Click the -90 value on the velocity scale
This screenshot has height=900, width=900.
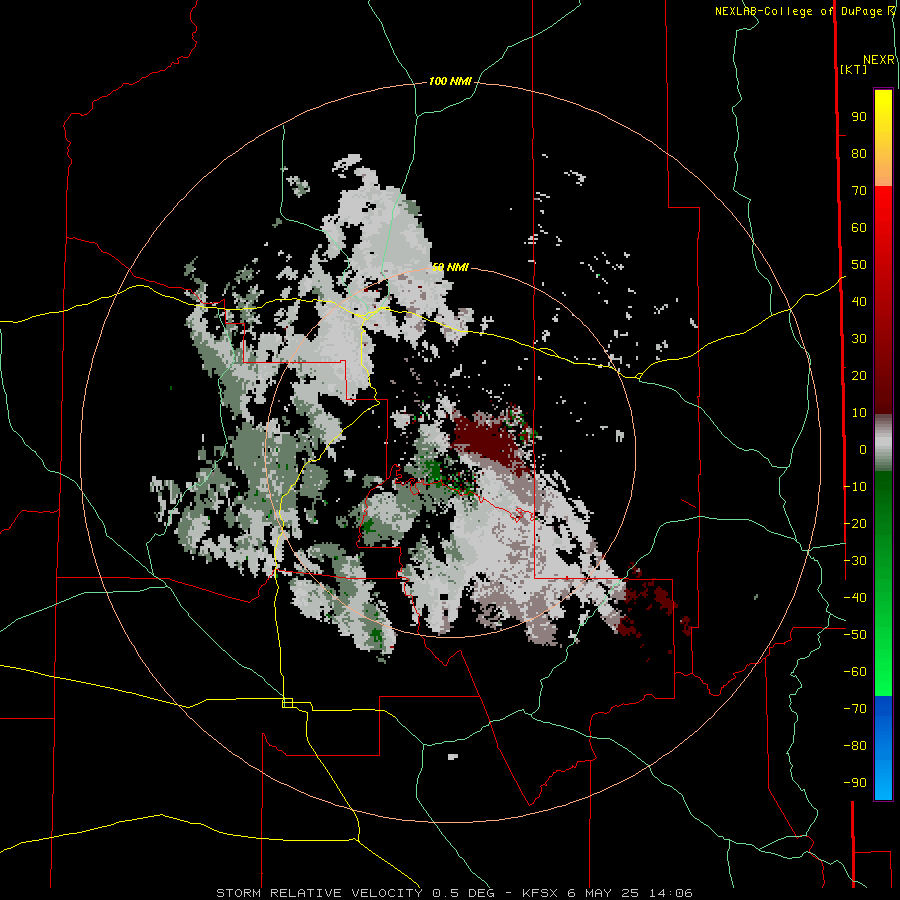click(x=855, y=783)
